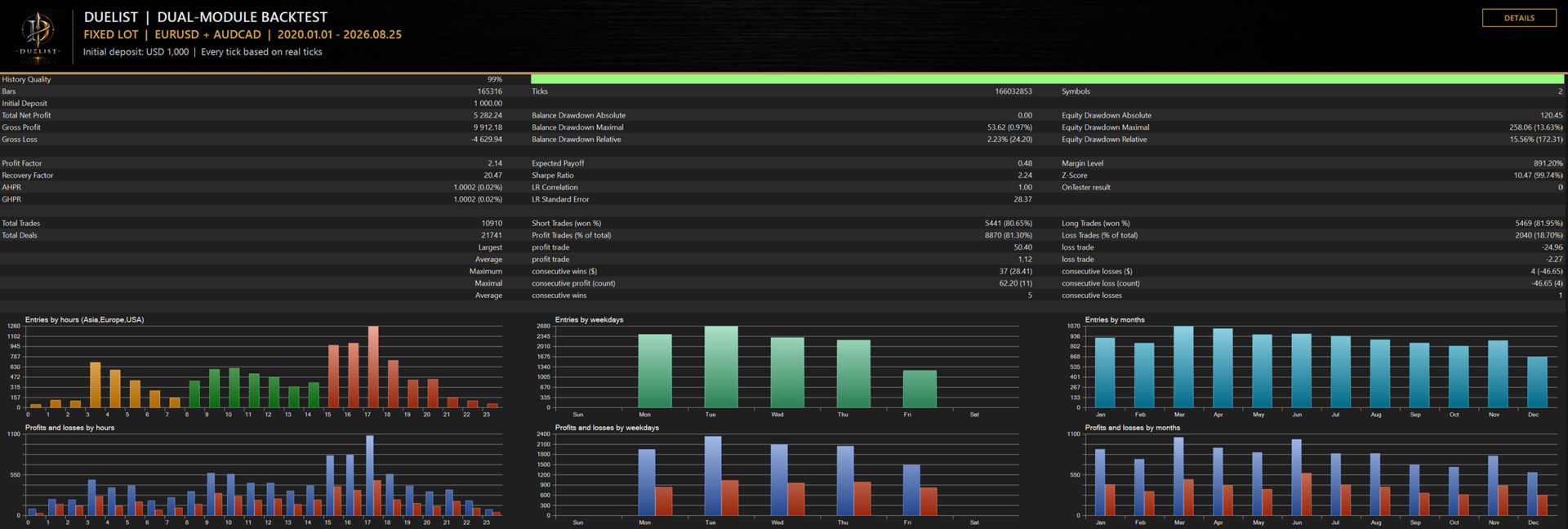Click Mar blue profit bar in monthly profits chart
Screen dimensions: 1568x529
(x=1178, y=476)
